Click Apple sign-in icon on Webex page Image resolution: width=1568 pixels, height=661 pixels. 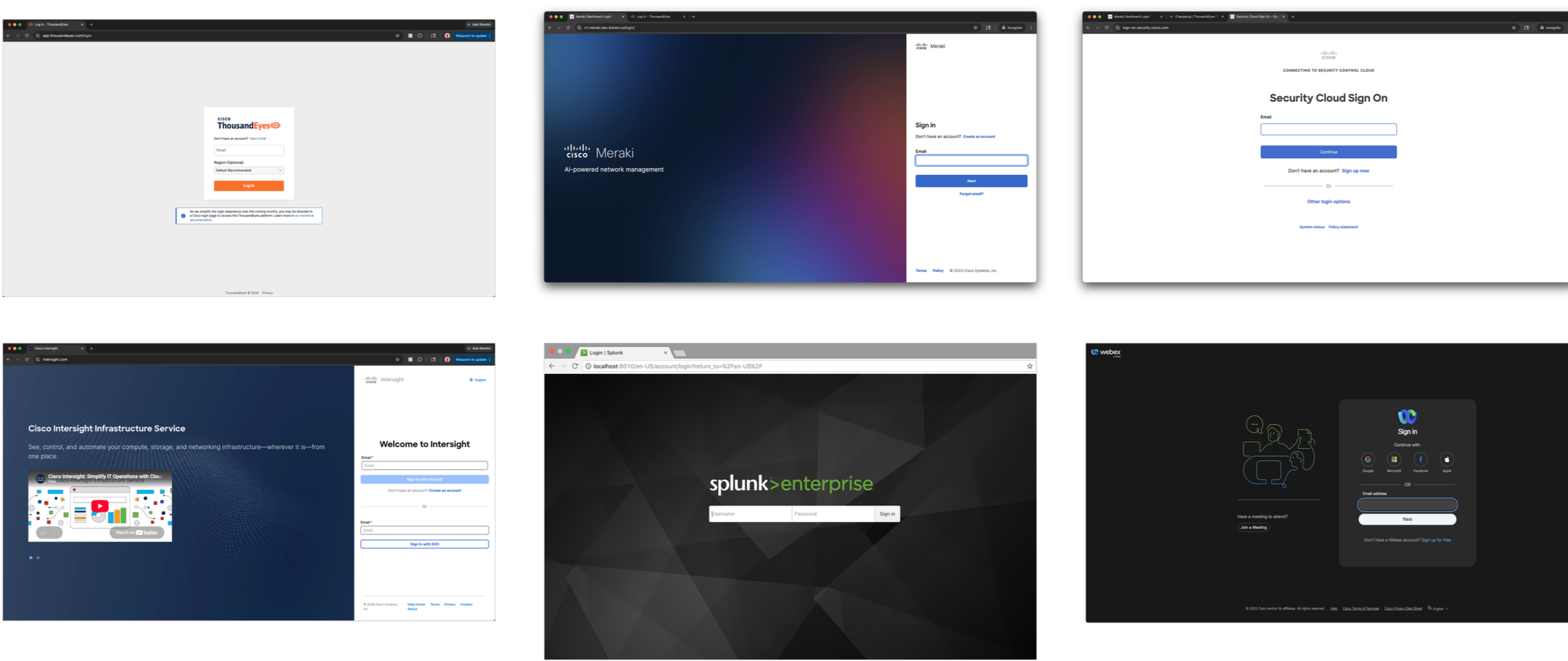1447,459
